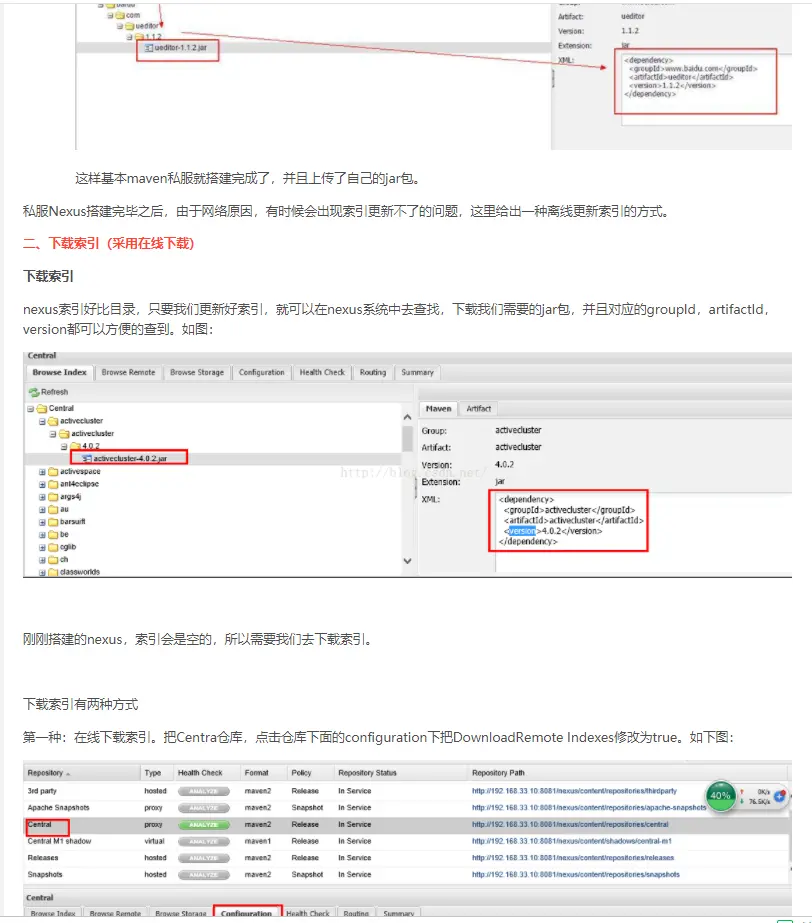Open the Browse Index tab

59,373
